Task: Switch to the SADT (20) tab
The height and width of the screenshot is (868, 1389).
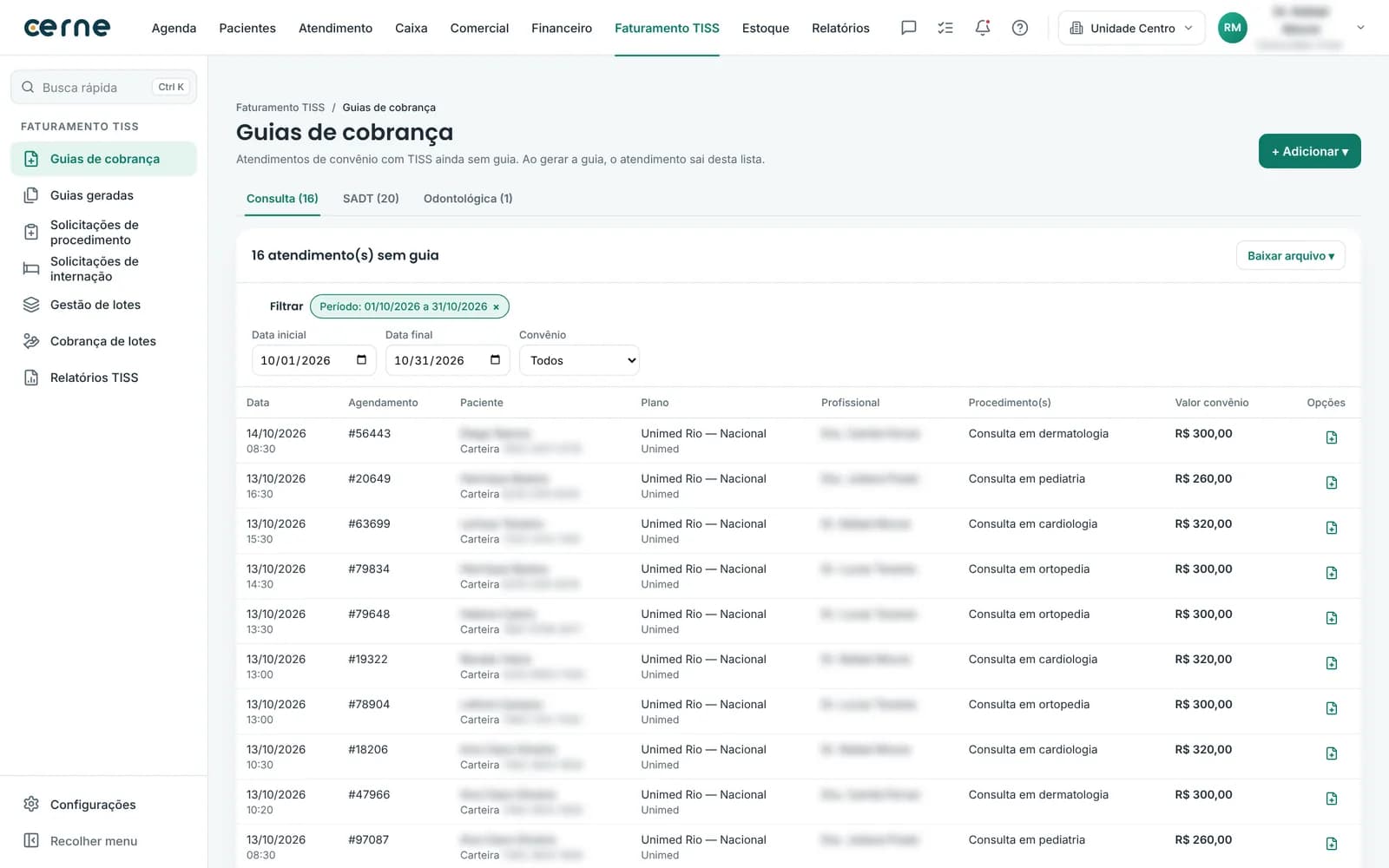Action: pos(371,199)
